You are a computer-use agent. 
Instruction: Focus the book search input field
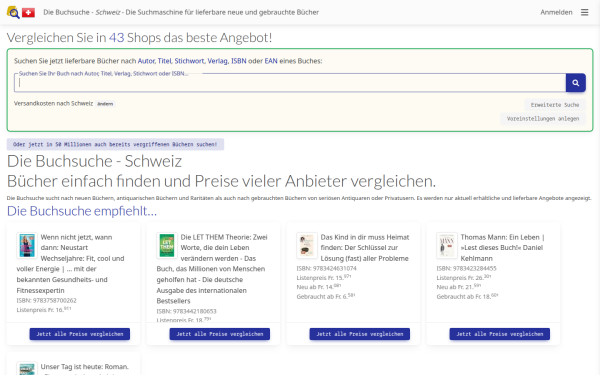290,83
